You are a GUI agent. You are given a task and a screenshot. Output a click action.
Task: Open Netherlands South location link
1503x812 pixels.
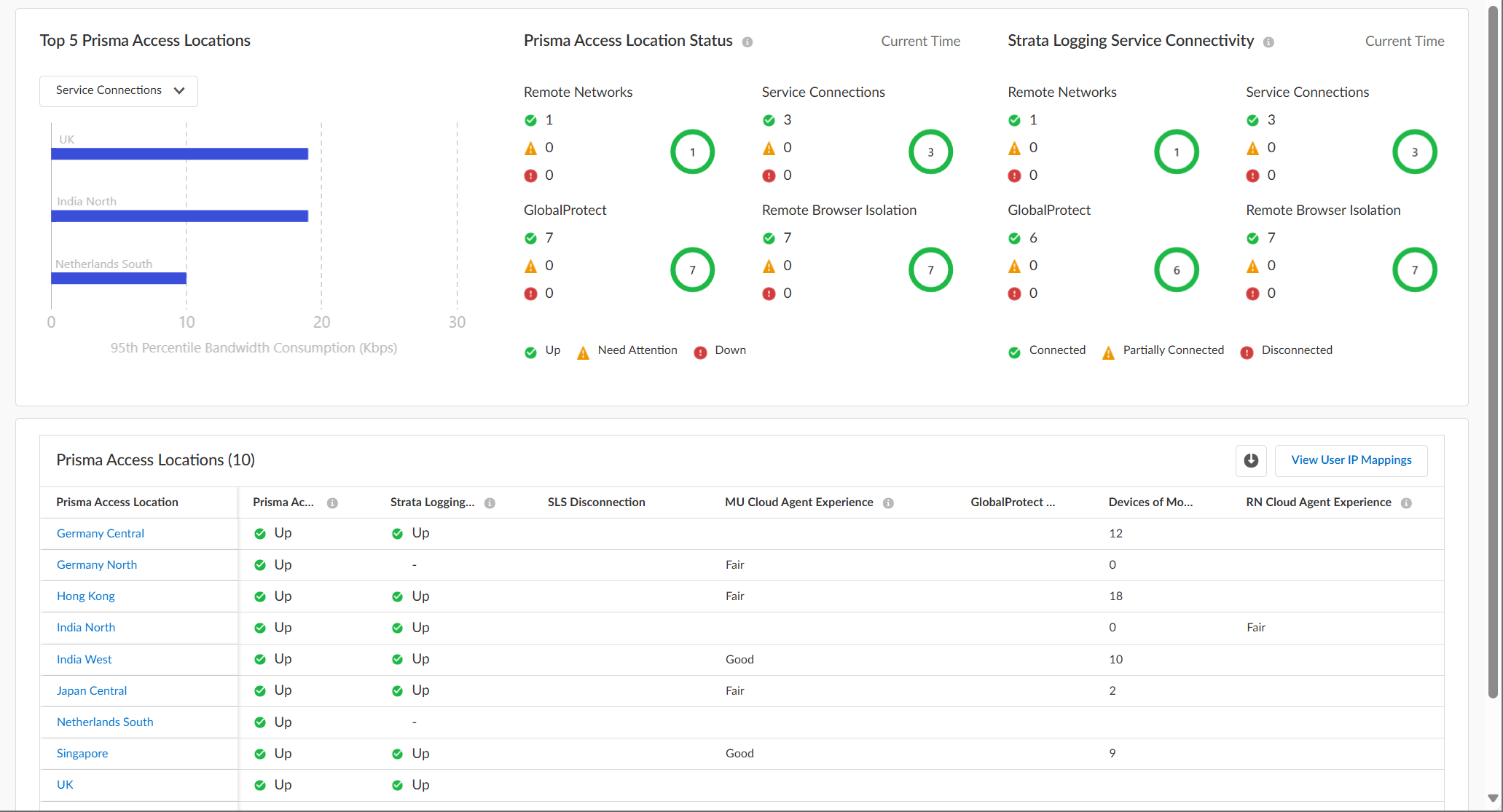point(105,722)
